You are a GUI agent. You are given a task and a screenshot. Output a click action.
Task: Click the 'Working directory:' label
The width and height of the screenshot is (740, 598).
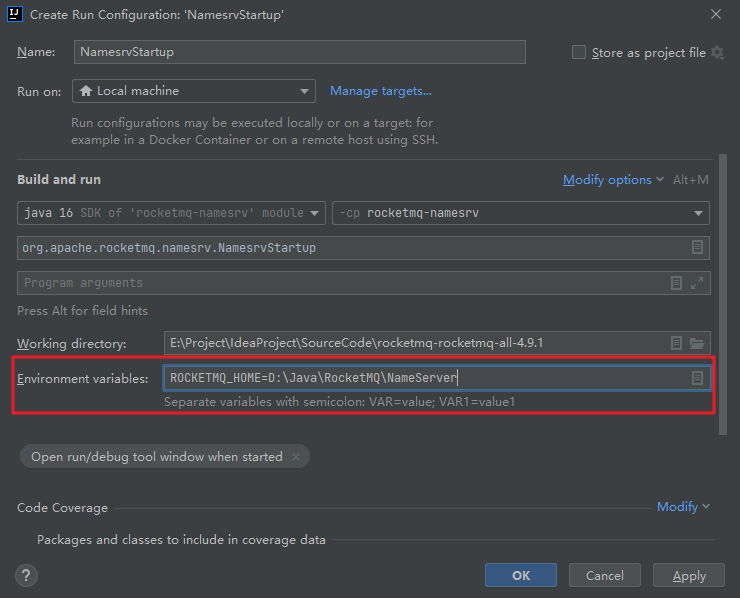[72, 344]
